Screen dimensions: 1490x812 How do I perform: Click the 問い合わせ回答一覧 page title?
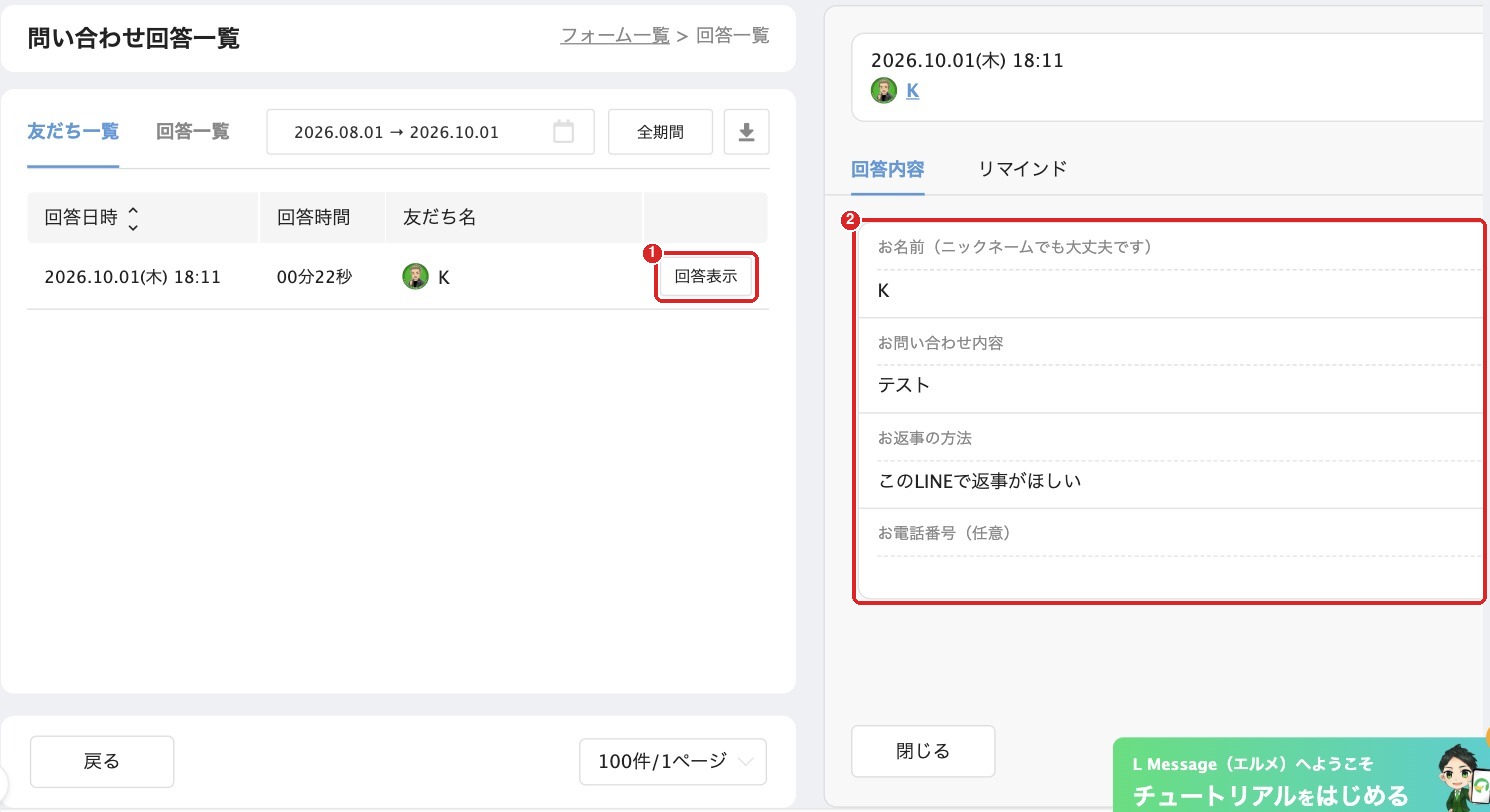point(134,38)
